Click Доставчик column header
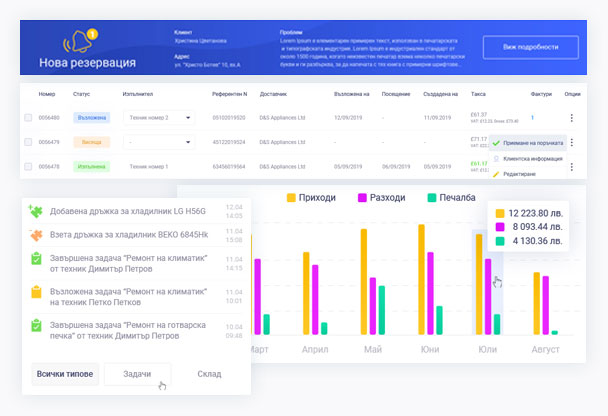Screen dimensions: 608x416 click(x=273, y=94)
